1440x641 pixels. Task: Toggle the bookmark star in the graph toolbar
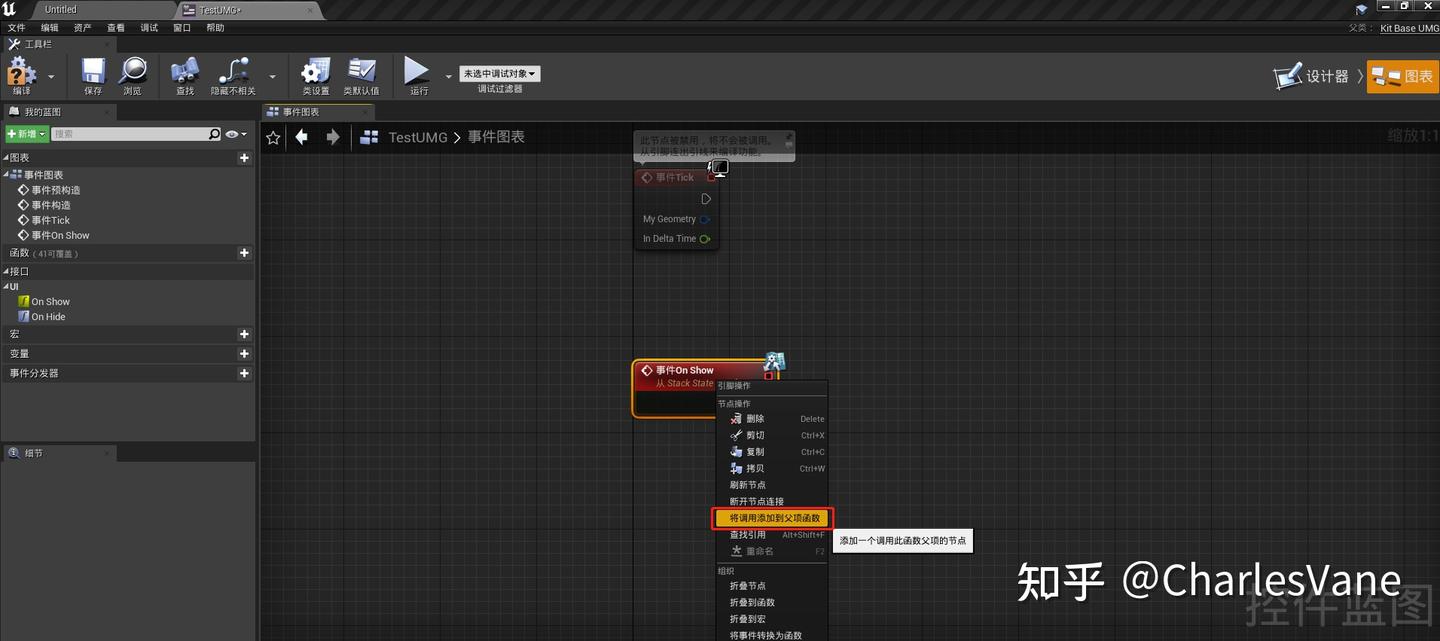coord(273,137)
